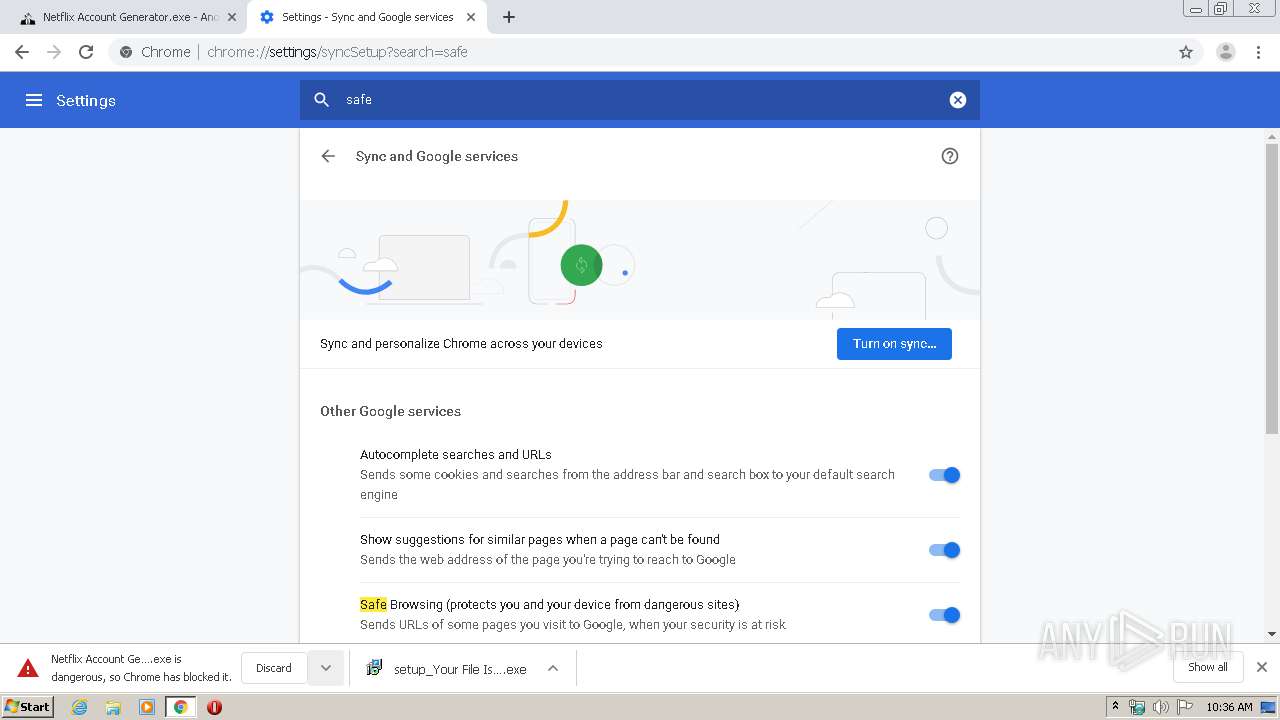Image resolution: width=1280 pixels, height=720 pixels.
Task: Close the downloads bar
Action: pos(1262,667)
